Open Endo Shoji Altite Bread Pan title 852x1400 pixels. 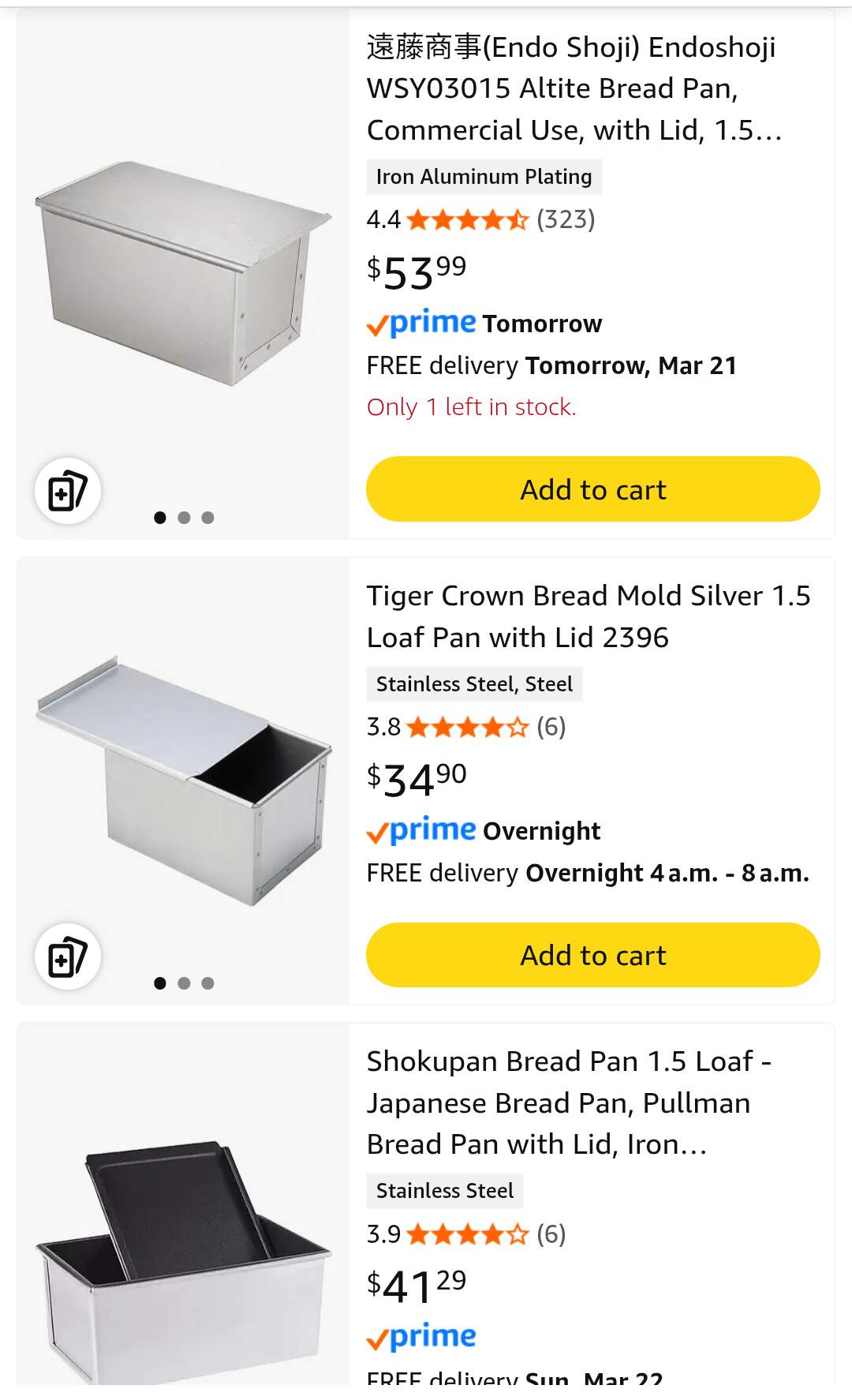pyautogui.click(x=574, y=88)
